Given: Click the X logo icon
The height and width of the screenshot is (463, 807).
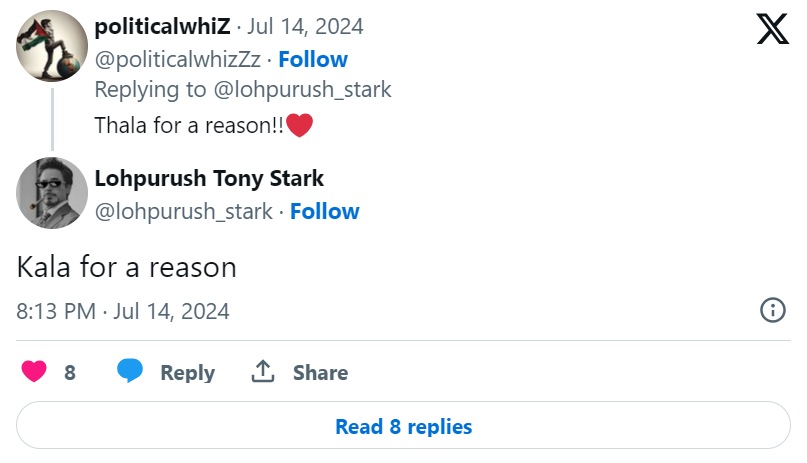Looking at the screenshot, I should 772,29.
